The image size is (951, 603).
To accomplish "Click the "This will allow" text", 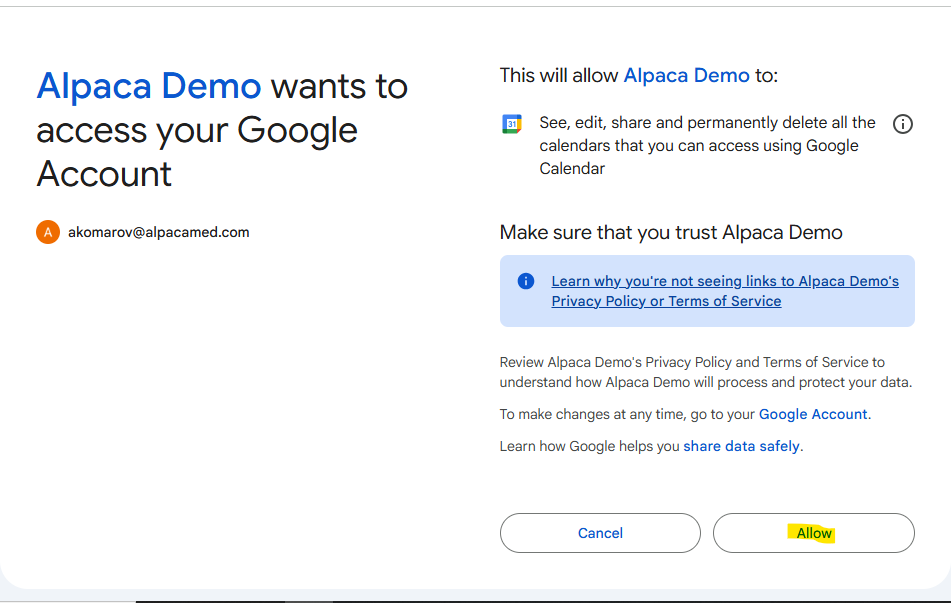I will click(558, 75).
